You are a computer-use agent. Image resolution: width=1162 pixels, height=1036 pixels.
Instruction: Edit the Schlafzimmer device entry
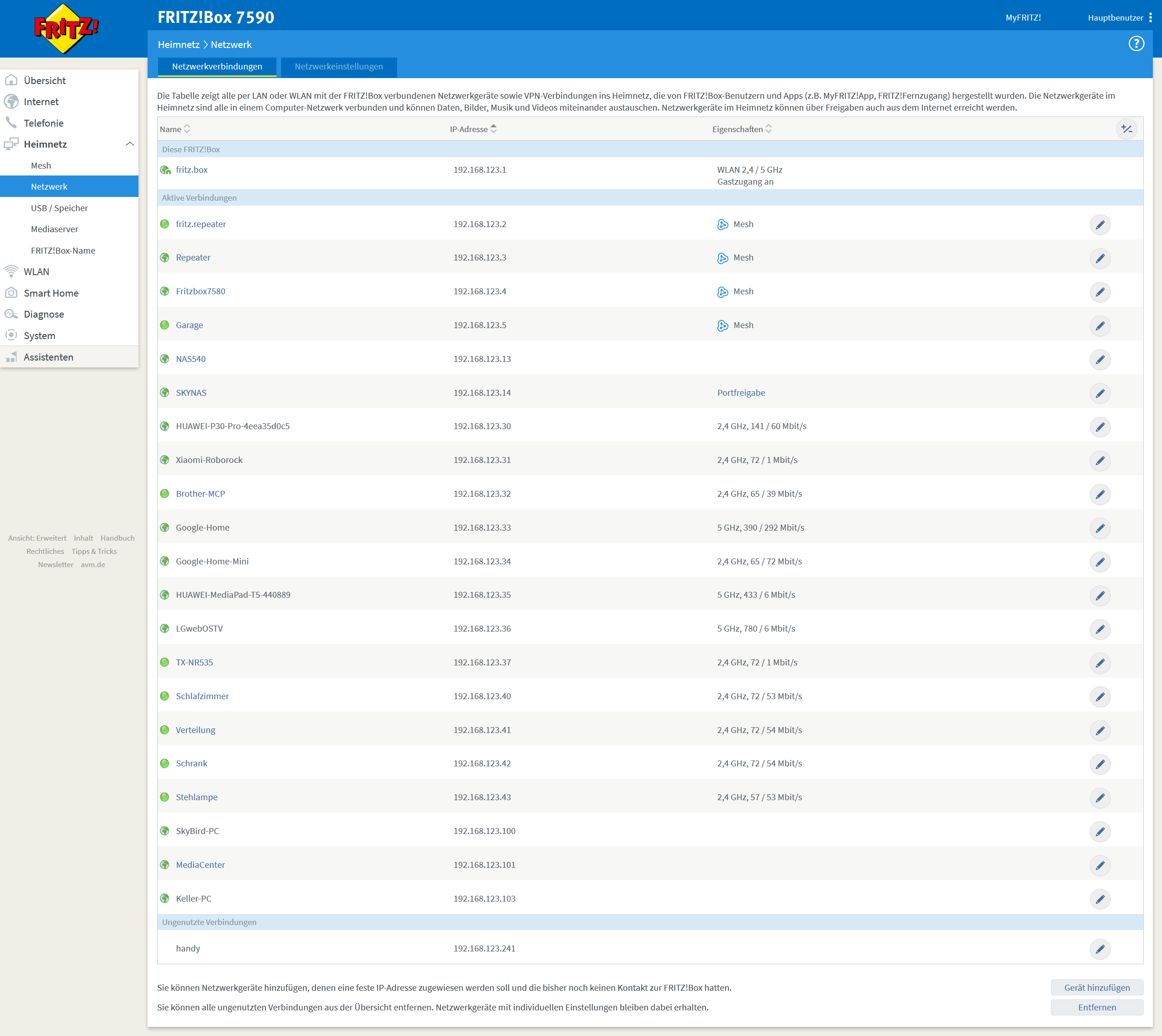pos(1100,697)
